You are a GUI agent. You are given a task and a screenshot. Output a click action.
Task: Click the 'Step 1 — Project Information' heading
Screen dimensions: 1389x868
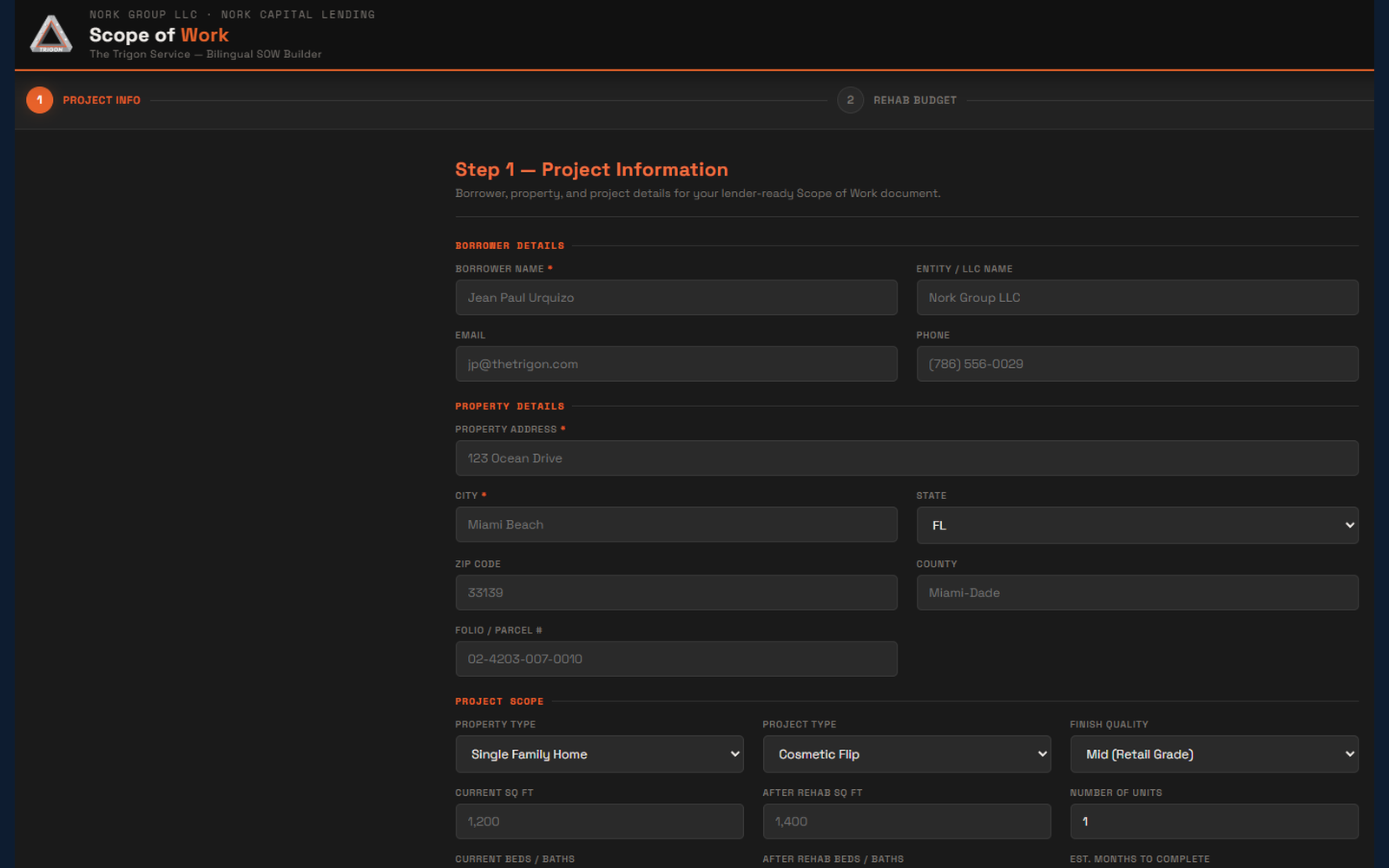click(x=592, y=169)
